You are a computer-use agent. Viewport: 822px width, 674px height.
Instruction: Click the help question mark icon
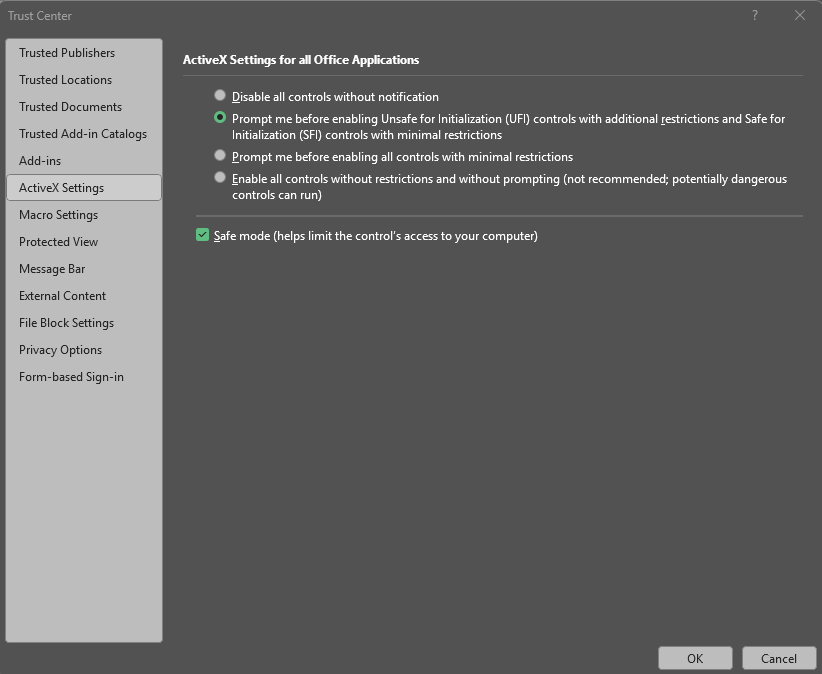pos(755,16)
